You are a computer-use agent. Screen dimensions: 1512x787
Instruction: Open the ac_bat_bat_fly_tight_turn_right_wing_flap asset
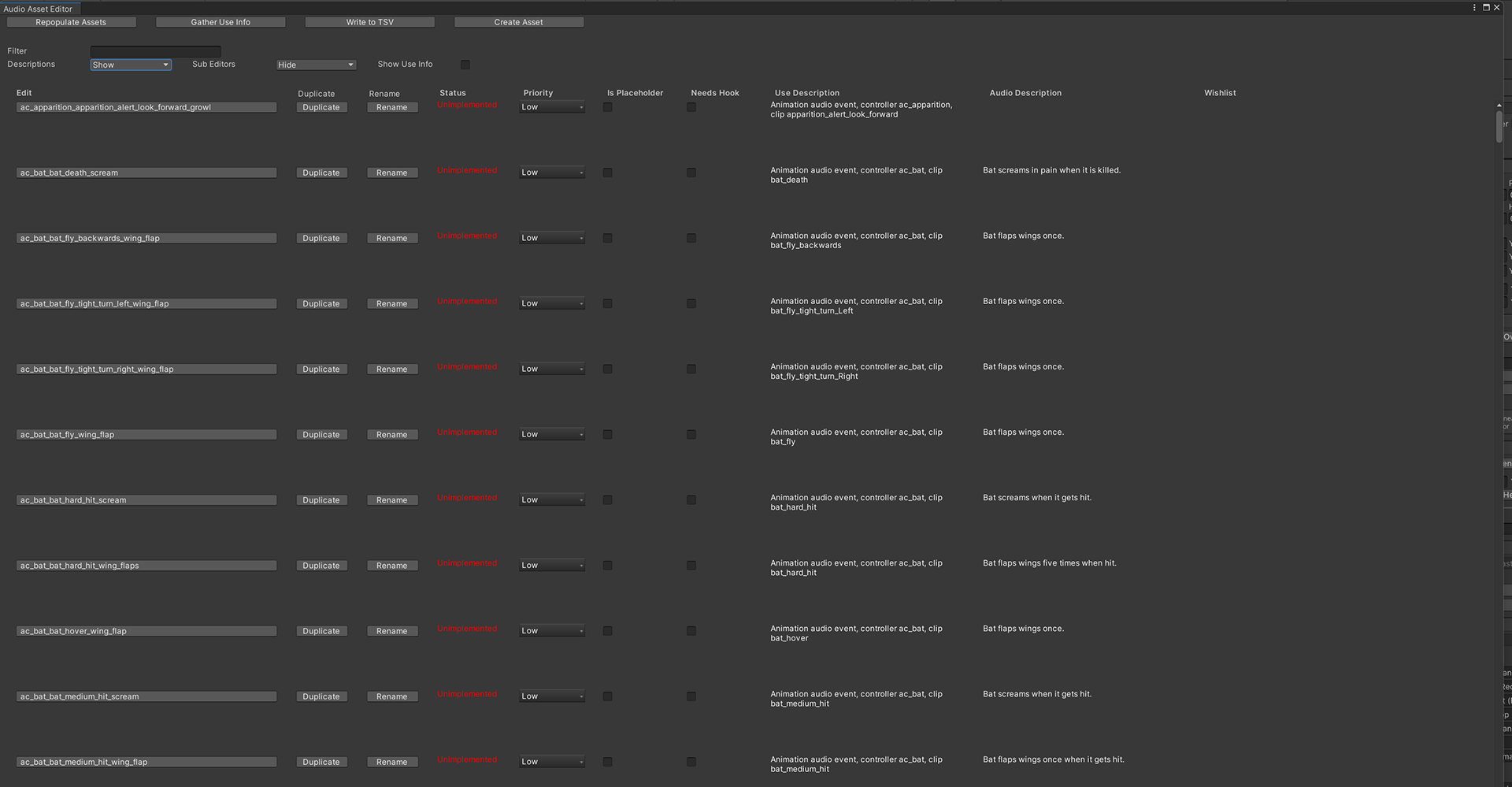coord(146,369)
